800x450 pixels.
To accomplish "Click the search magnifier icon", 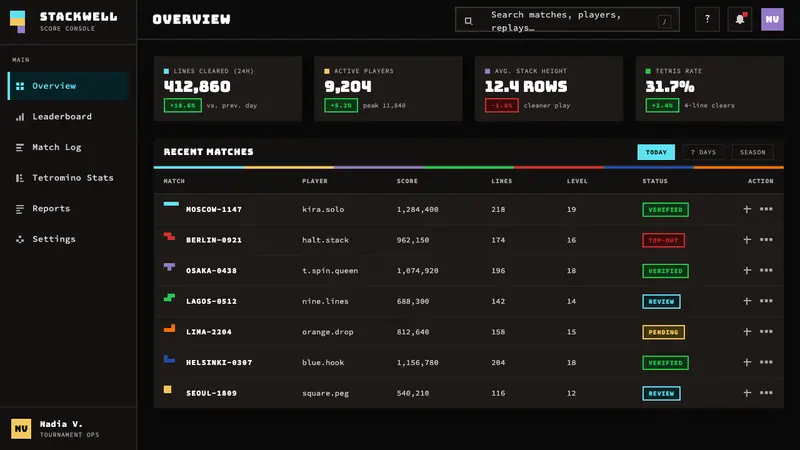I will [x=468, y=21].
